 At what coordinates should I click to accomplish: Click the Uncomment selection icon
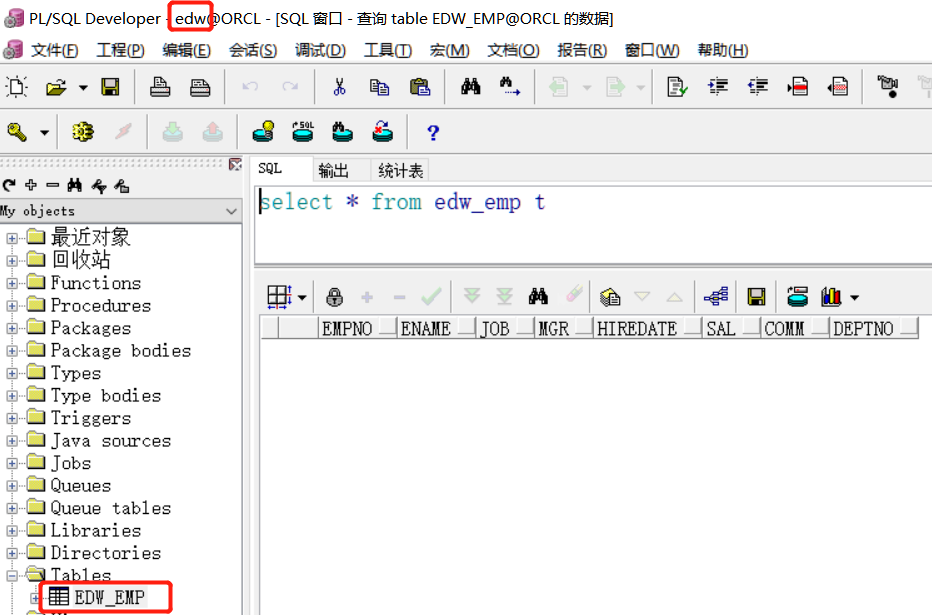point(838,87)
